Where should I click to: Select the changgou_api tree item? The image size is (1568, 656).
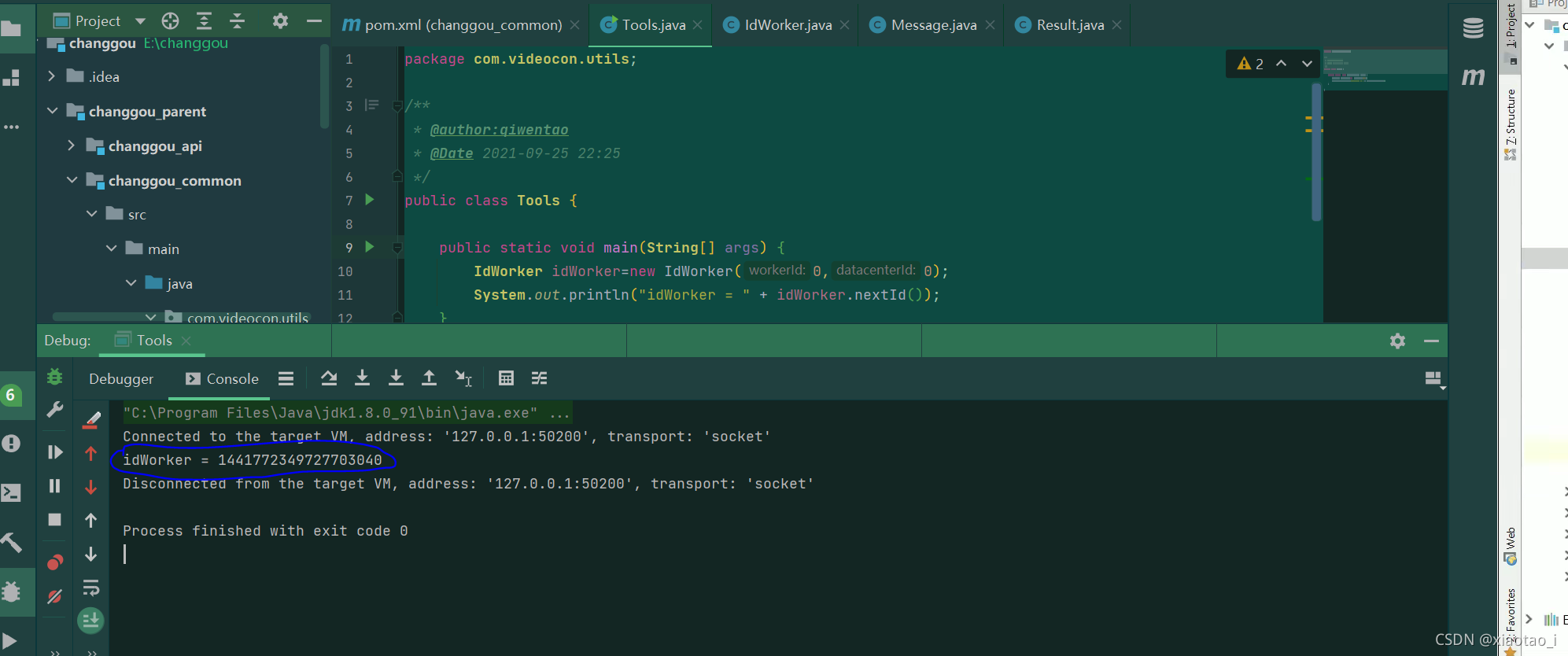click(155, 146)
